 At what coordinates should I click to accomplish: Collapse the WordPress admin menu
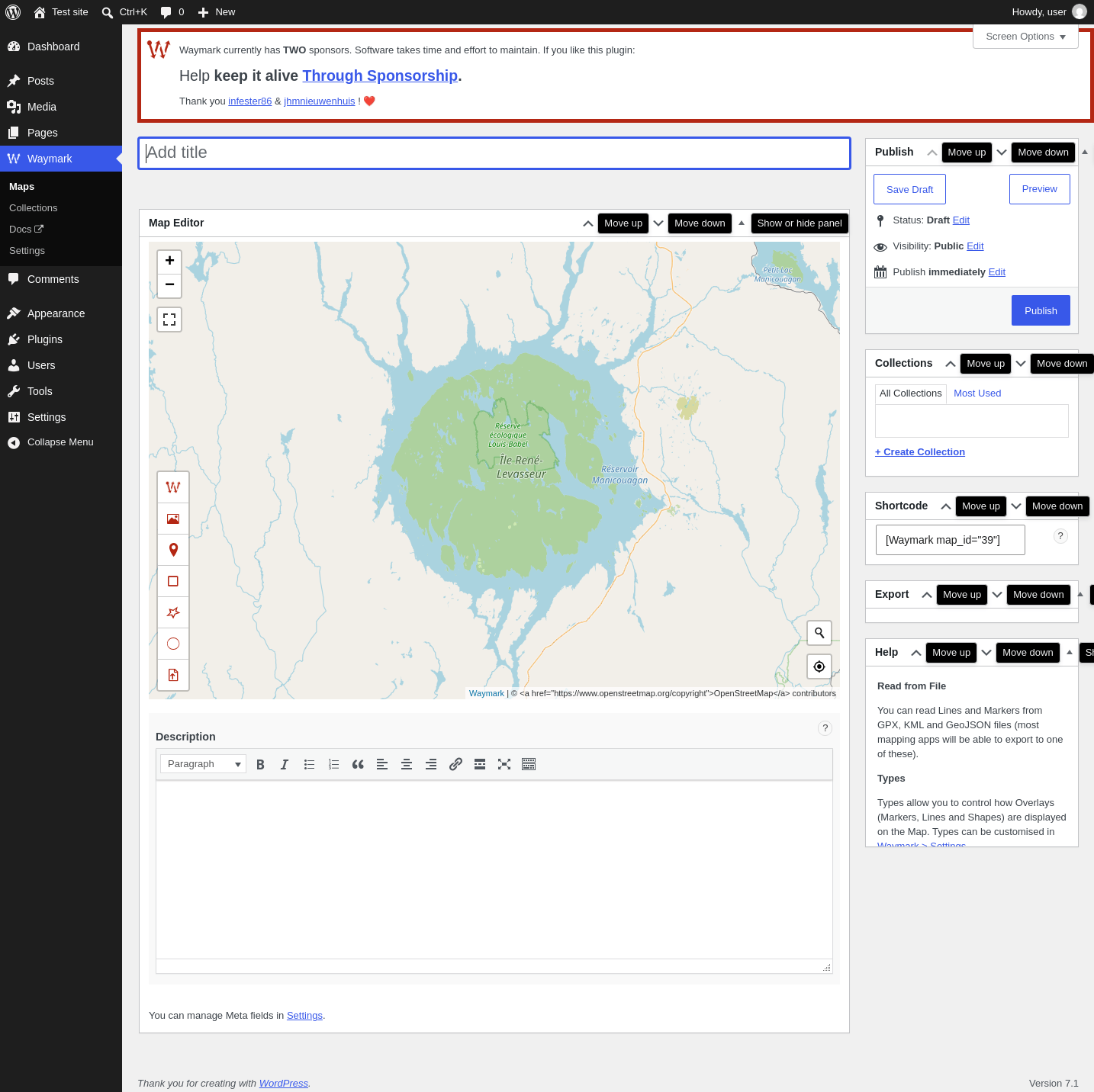(61, 442)
